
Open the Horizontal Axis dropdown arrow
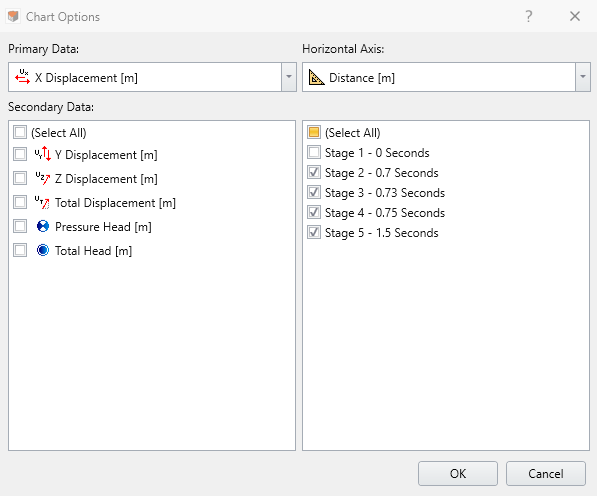point(583,77)
